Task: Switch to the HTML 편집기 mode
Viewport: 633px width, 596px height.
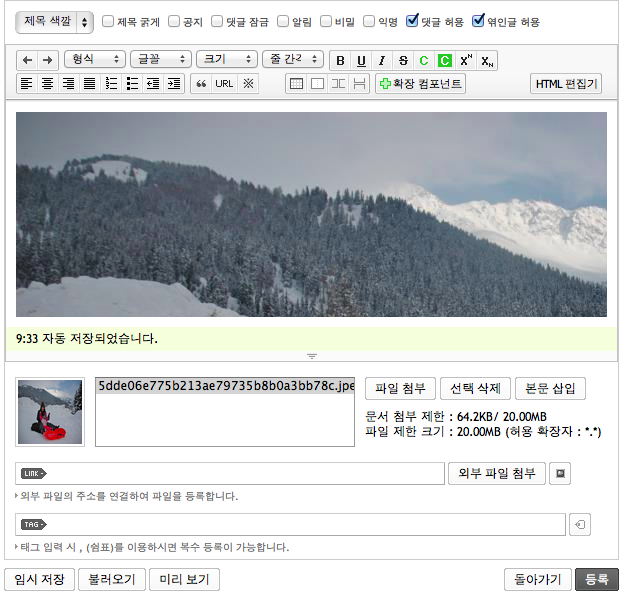Action: pyautogui.click(x=565, y=84)
